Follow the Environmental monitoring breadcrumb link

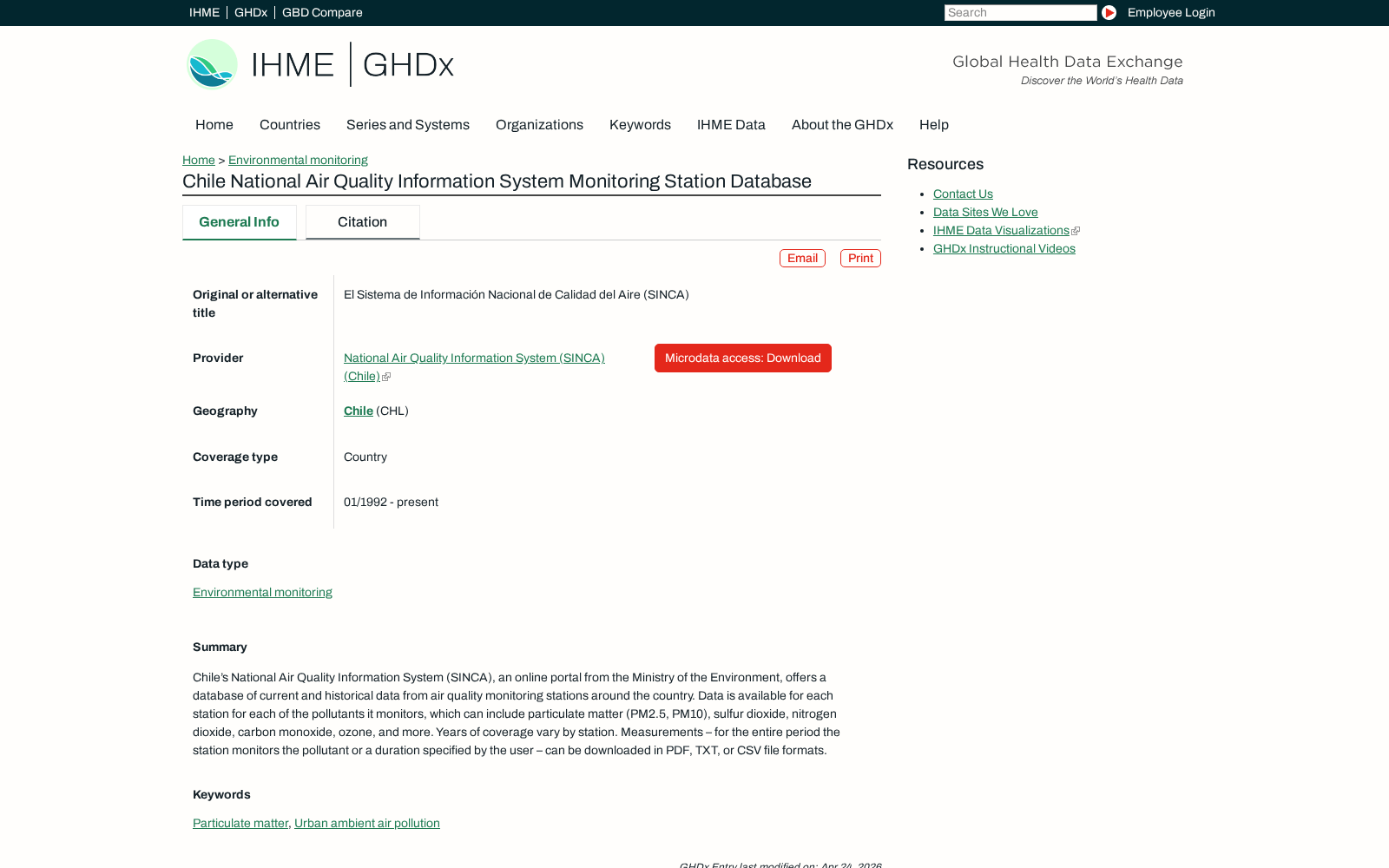[x=298, y=160]
